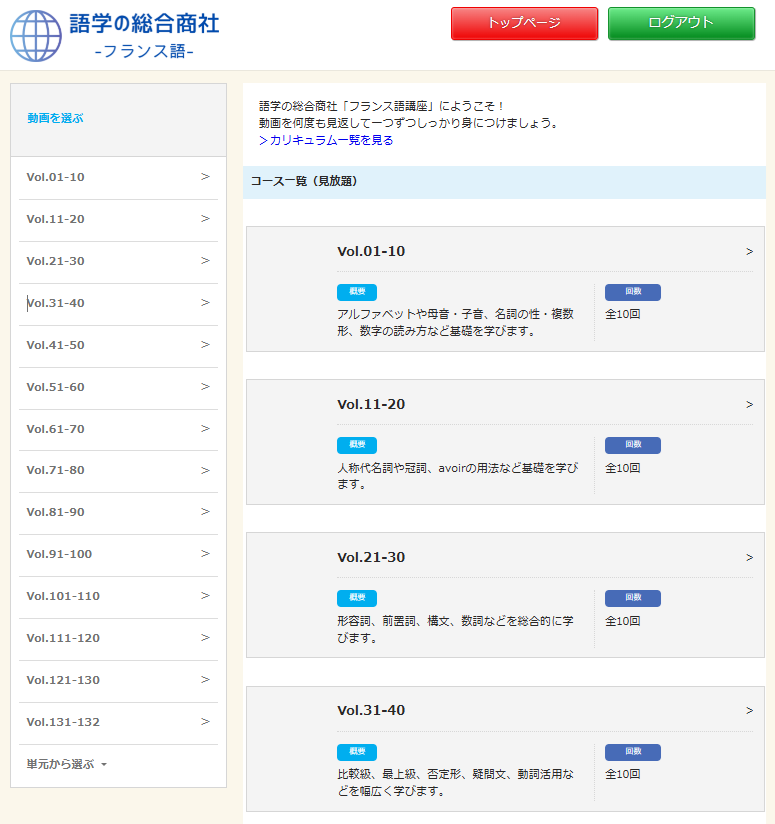Image resolution: width=775 pixels, height=824 pixels.
Task: Expand the Vol.21-30 course card arrow
Action: tap(749, 558)
